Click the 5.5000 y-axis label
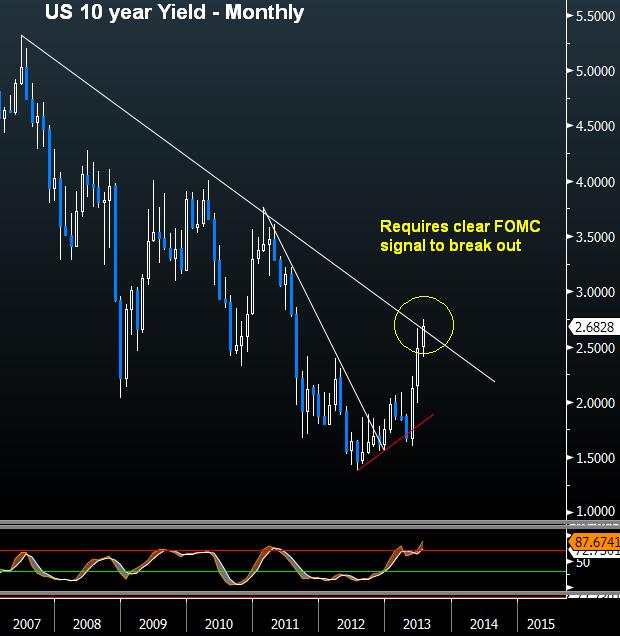 [x=595, y=16]
